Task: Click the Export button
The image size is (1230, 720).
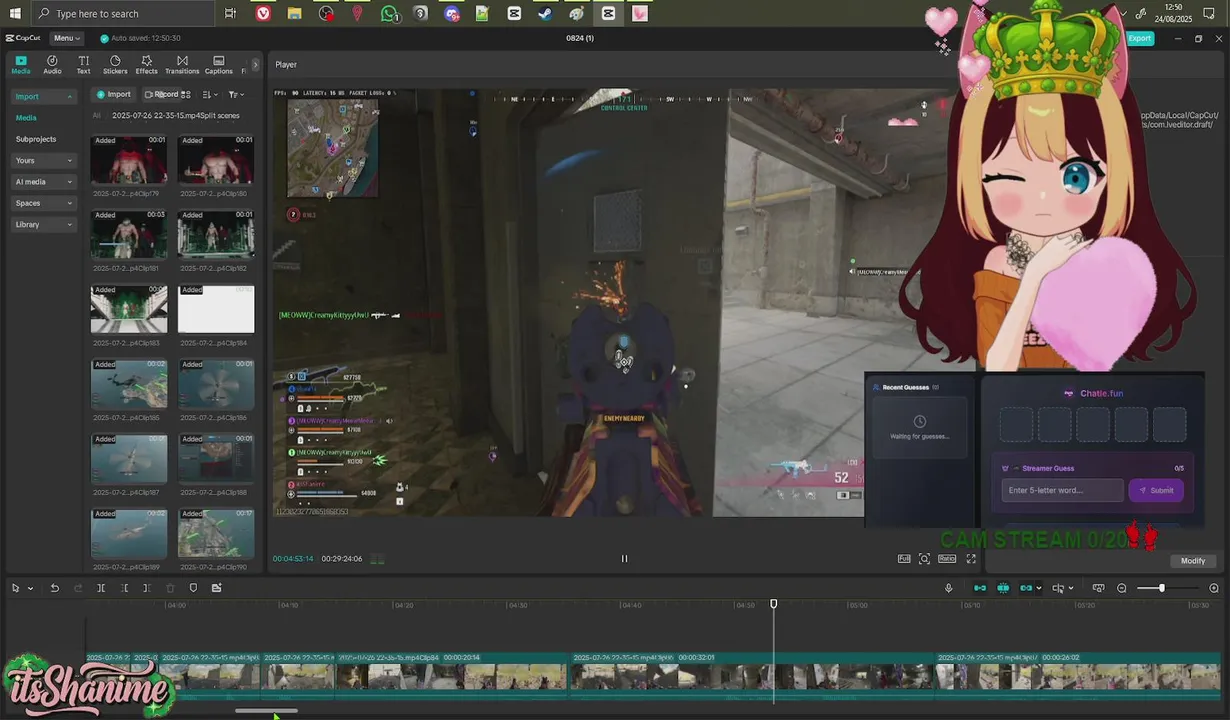Action: pyautogui.click(x=1140, y=38)
